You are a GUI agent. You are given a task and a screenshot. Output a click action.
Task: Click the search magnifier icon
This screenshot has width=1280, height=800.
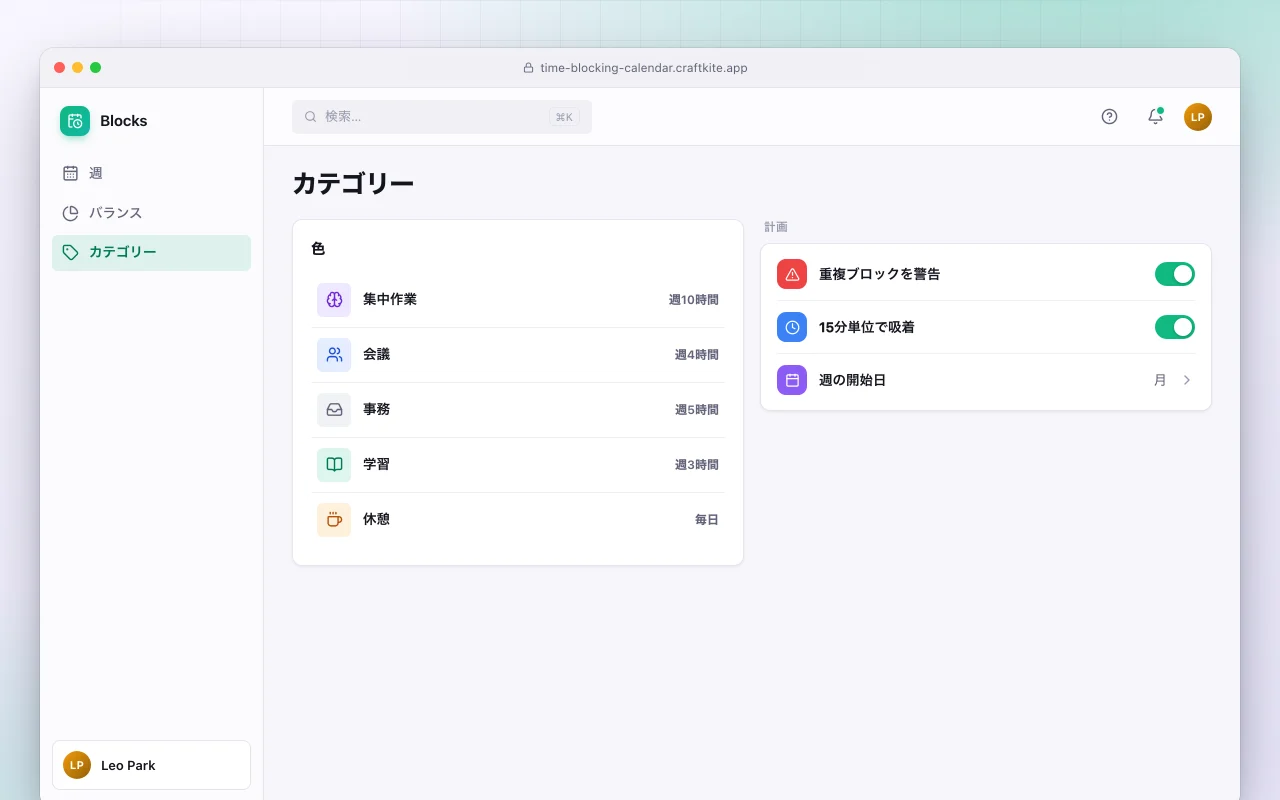tap(311, 117)
